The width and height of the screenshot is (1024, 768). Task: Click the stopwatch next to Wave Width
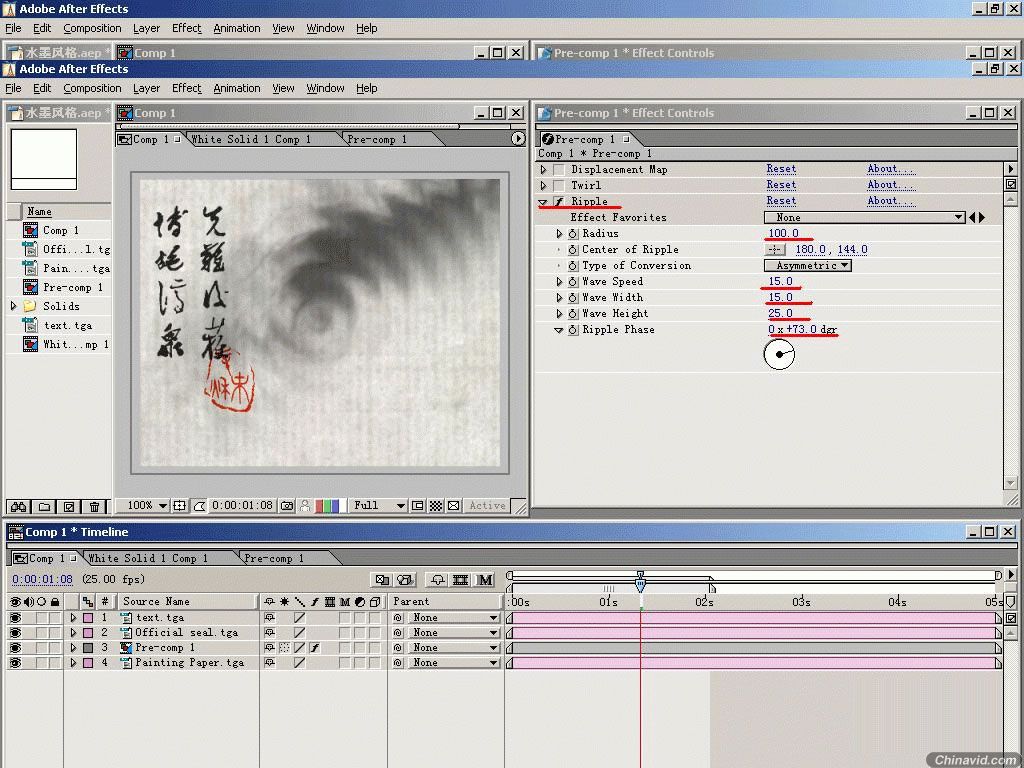point(573,298)
